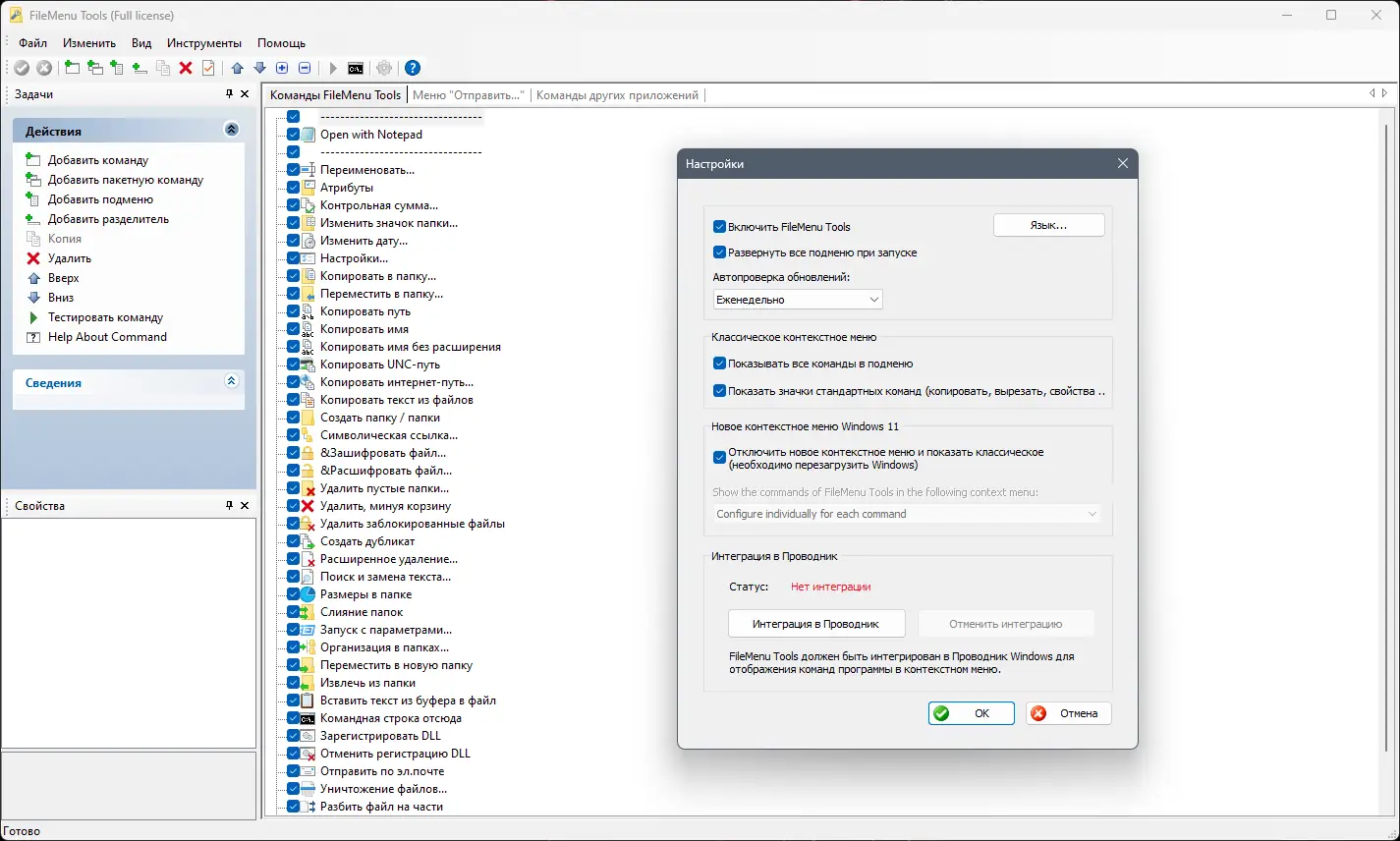This screenshot has height=841, width=1400.
Task: Collapse the Сведения section
Action: (x=232, y=381)
